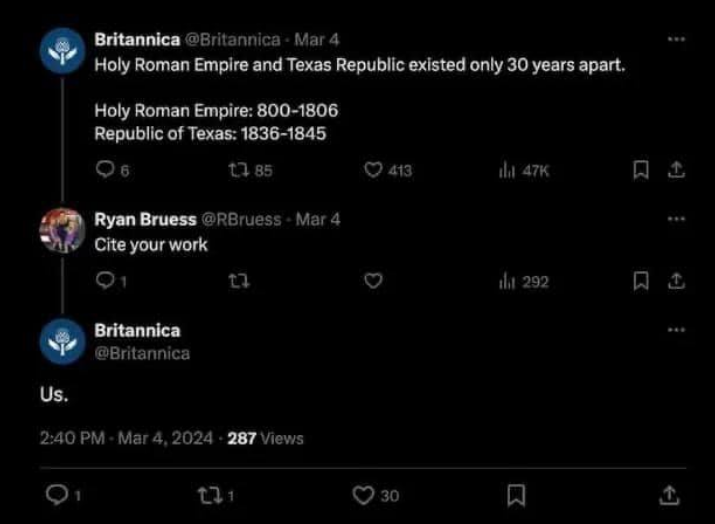Like the Britannica tweet with 413 likes
Image resolution: width=715 pixels, height=524 pixels.
375,171
